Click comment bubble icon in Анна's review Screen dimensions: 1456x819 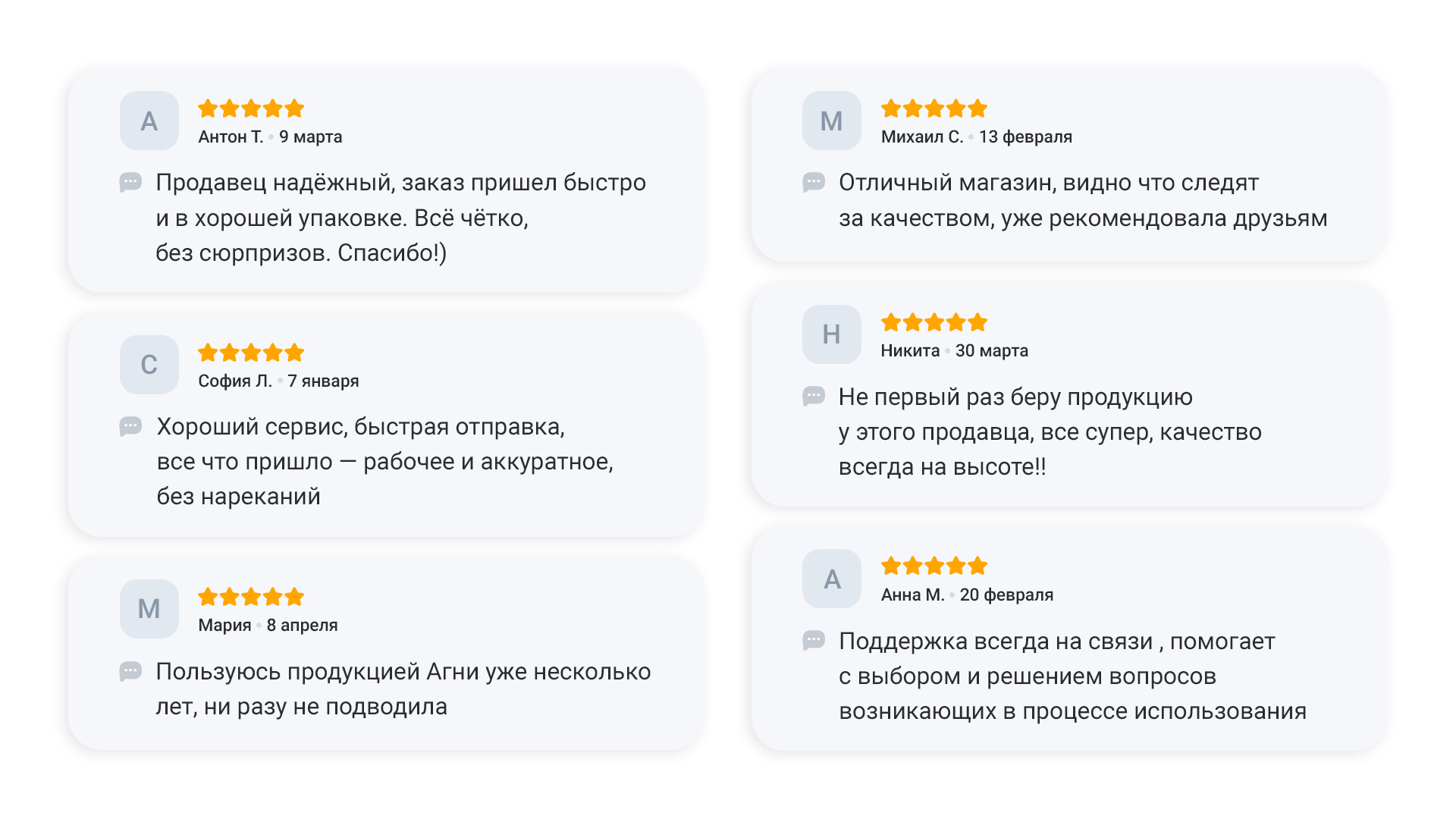pyautogui.click(x=814, y=641)
